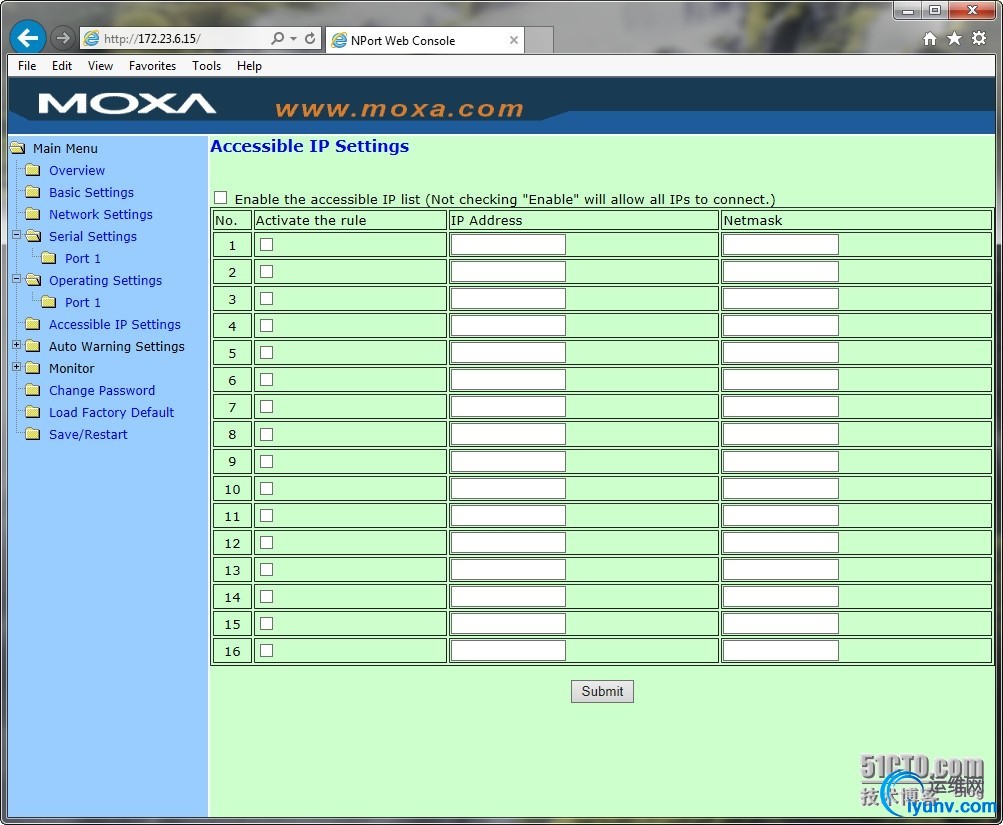The height and width of the screenshot is (825, 1003).
Task: Close the NPort Web Console tab
Action: point(514,40)
